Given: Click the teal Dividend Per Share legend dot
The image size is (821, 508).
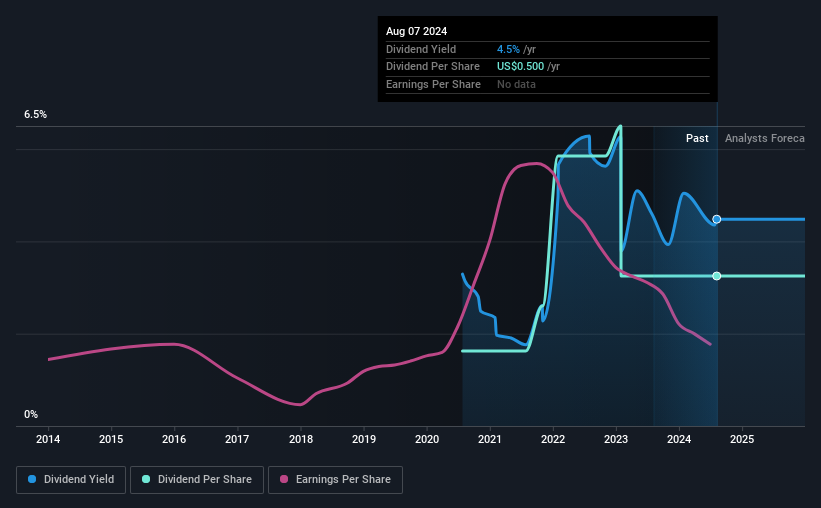Looking at the screenshot, I should pyautogui.click(x=146, y=479).
